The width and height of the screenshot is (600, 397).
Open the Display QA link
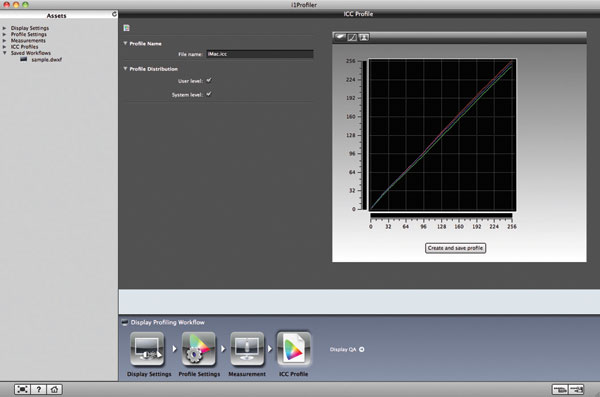coord(347,349)
